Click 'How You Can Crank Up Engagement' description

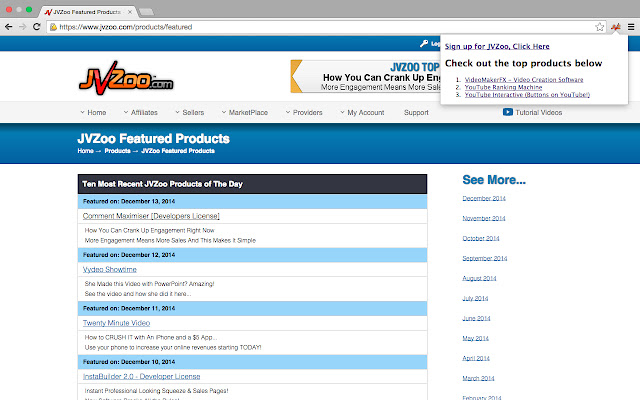tap(149, 230)
